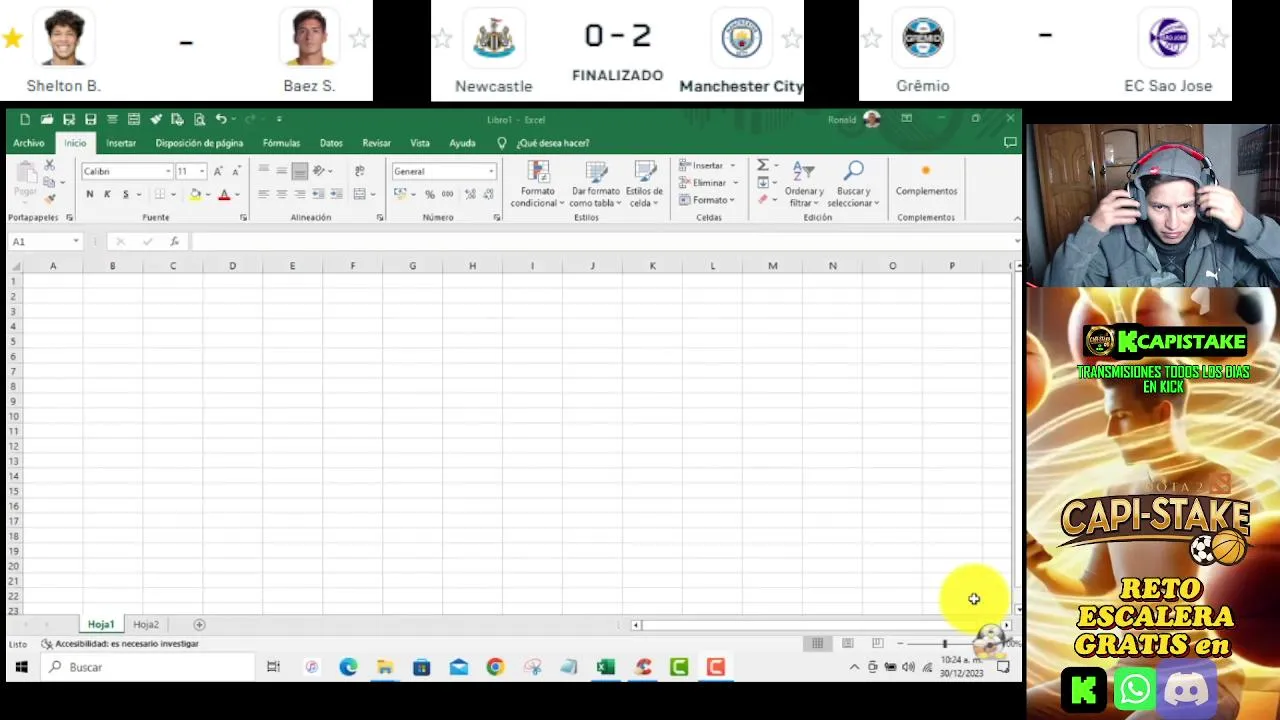Decrease the cell indent

[318, 194]
